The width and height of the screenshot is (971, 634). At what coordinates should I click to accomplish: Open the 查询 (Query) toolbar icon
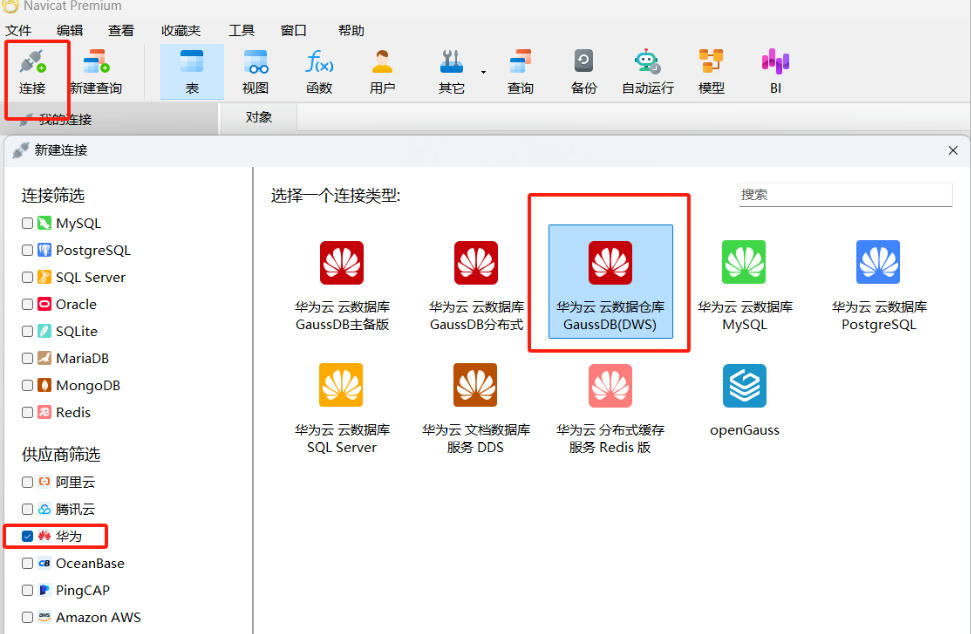click(x=520, y=72)
